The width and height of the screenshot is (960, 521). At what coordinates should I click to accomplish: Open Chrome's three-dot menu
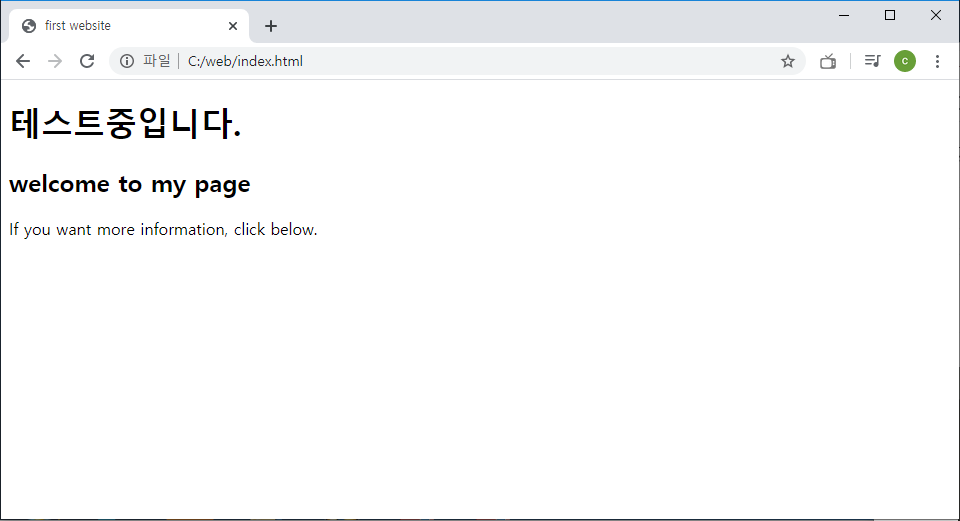tap(937, 61)
